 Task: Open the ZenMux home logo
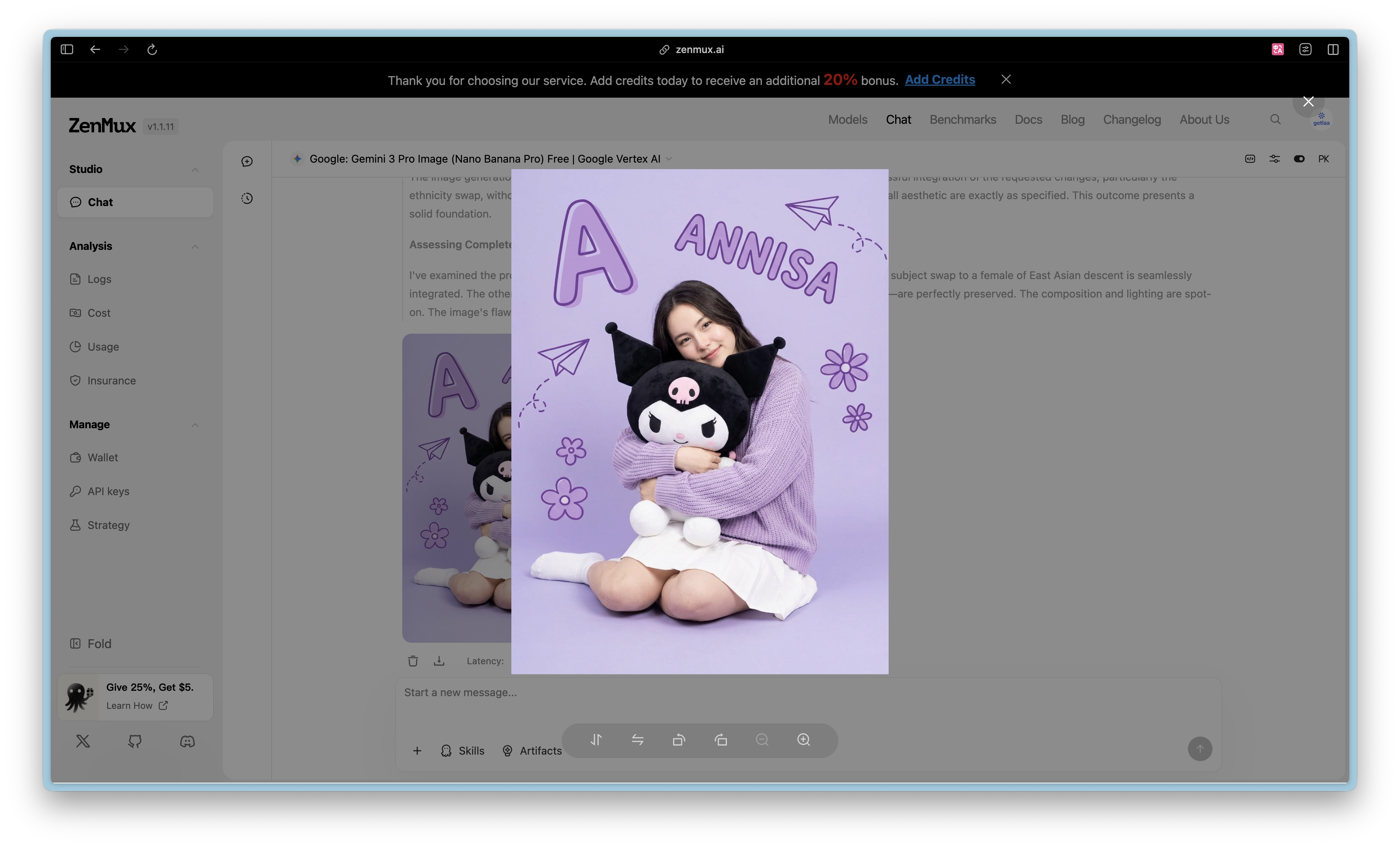102,126
